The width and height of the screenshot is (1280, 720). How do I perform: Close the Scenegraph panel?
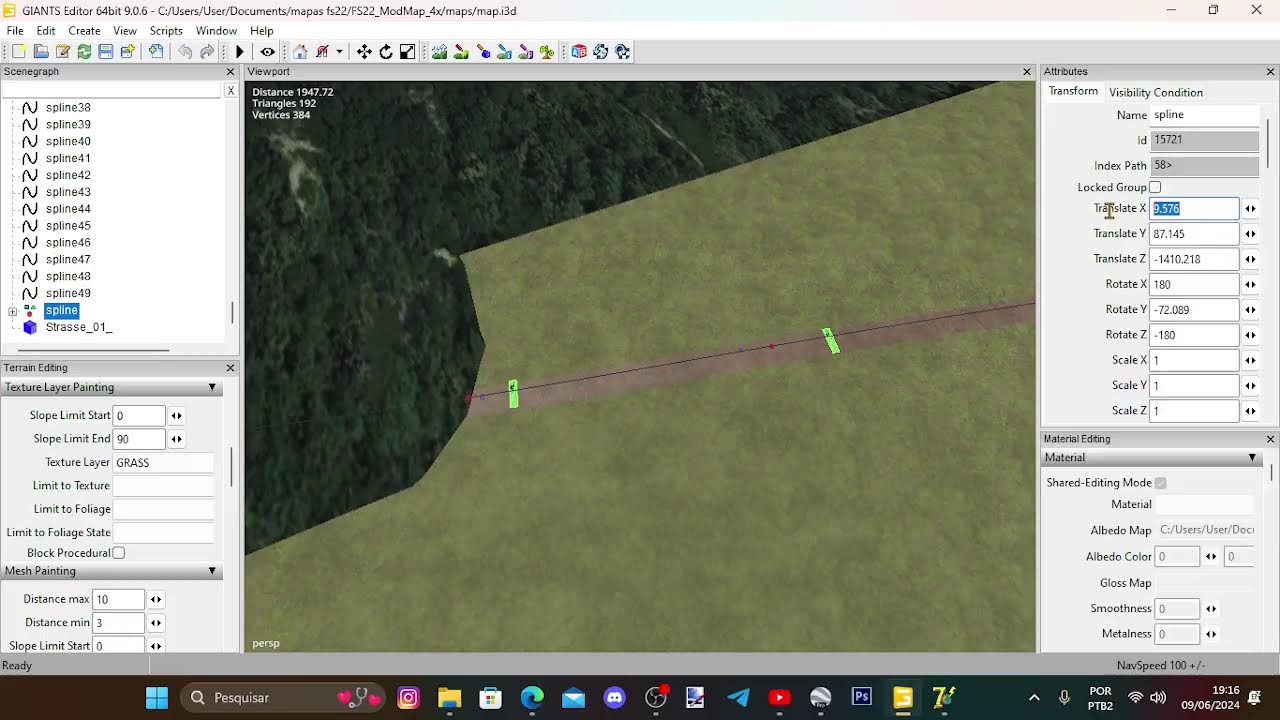click(x=230, y=72)
